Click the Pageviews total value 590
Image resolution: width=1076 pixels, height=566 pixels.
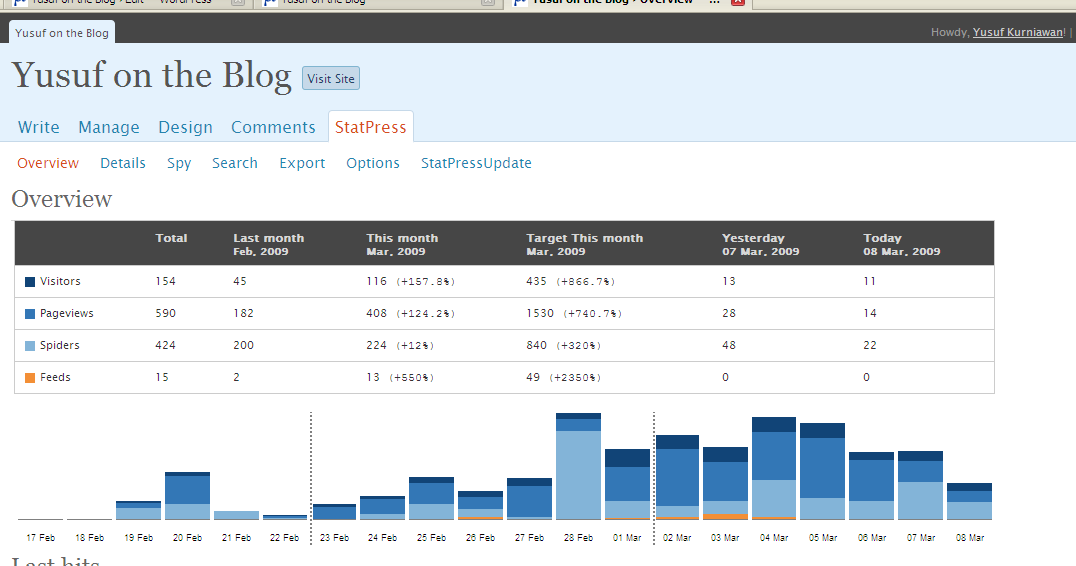click(165, 314)
